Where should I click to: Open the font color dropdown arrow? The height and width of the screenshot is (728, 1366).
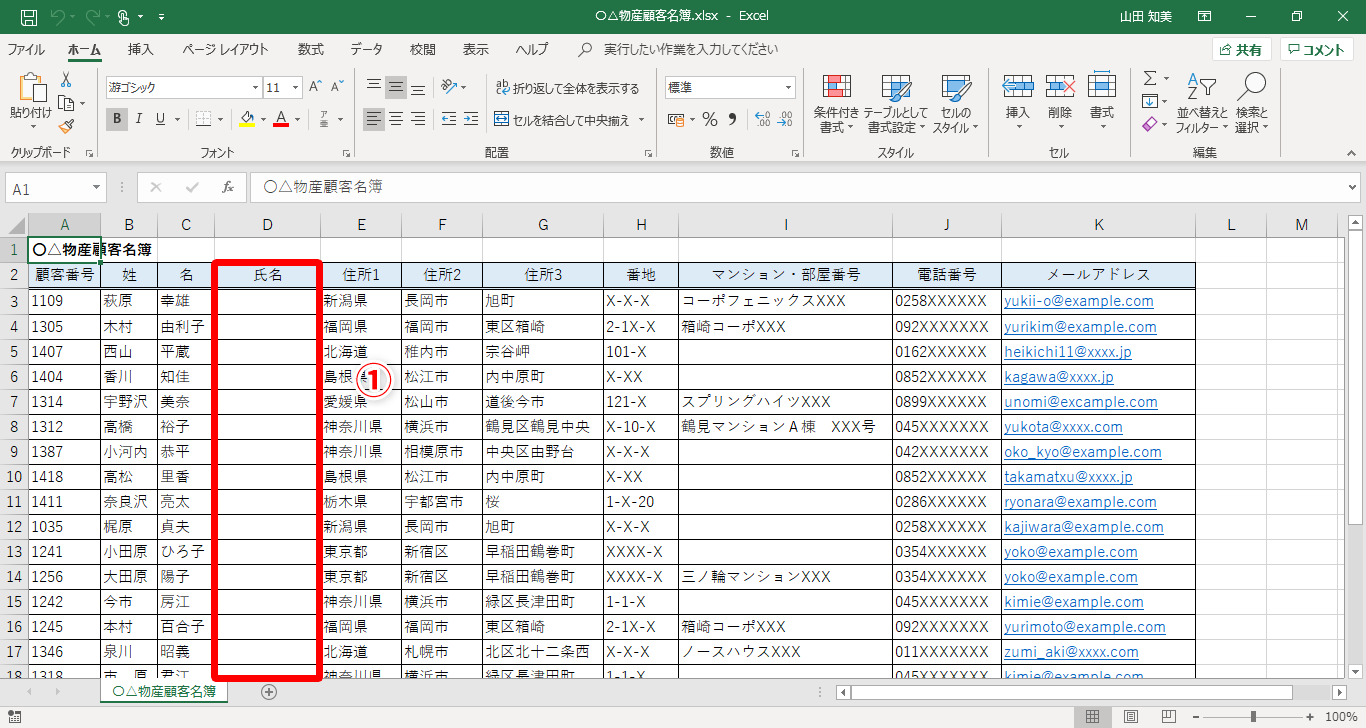point(297,119)
